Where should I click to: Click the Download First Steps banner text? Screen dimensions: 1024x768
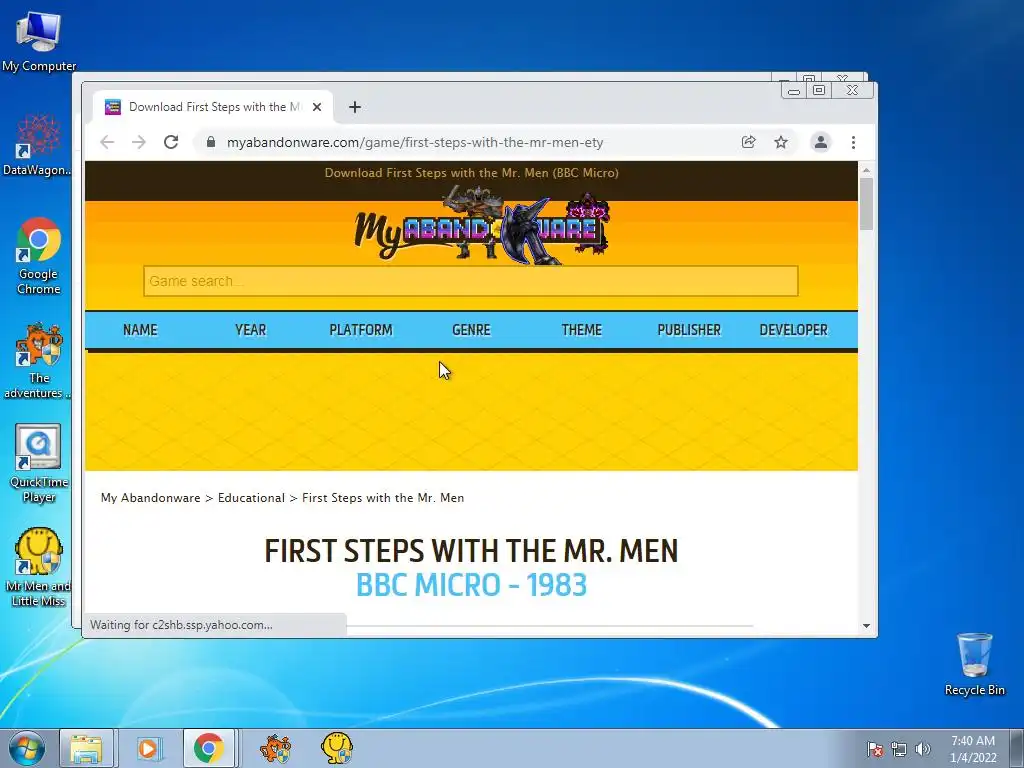click(x=472, y=173)
